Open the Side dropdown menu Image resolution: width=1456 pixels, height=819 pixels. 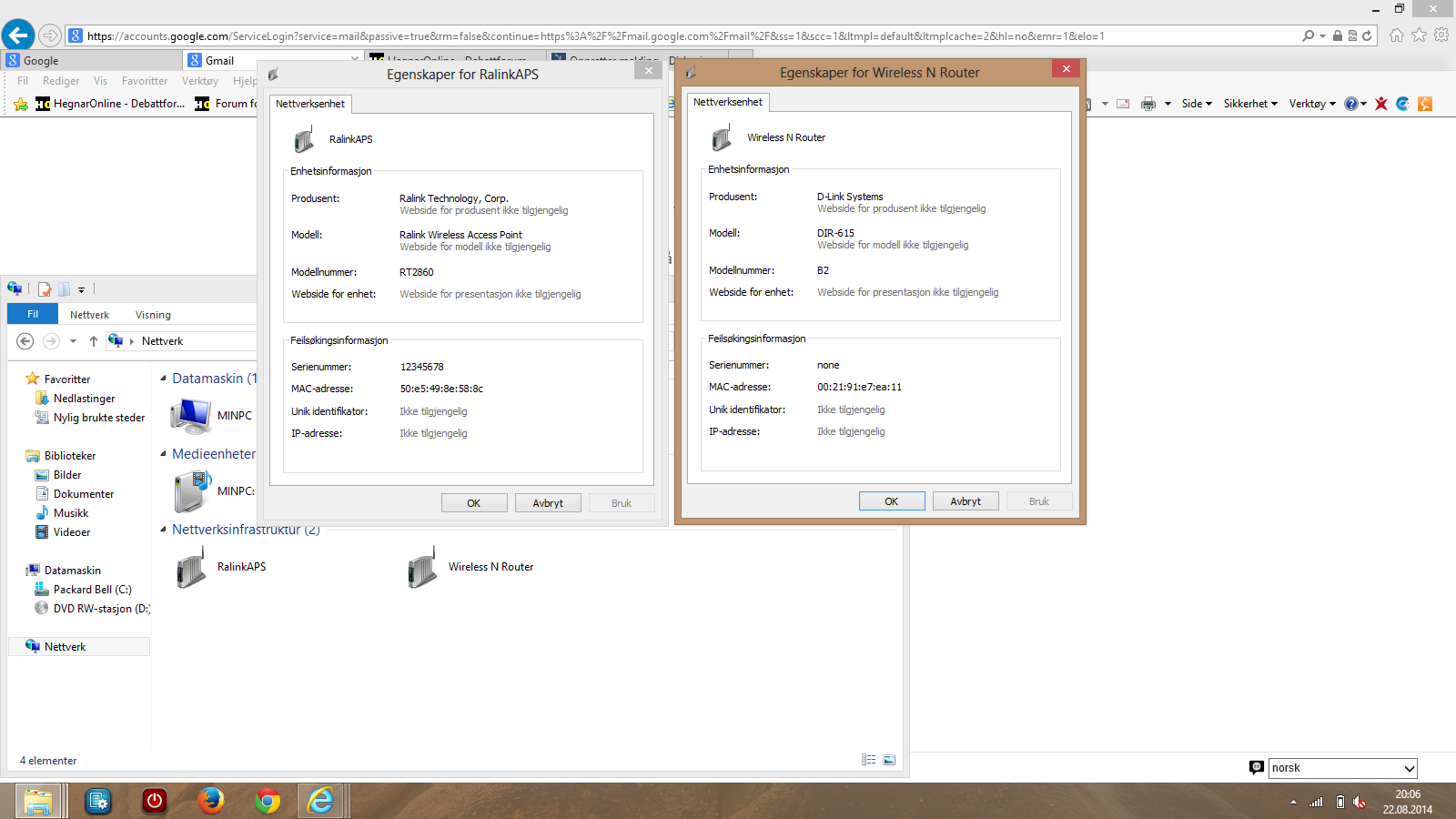click(x=1197, y=104)
